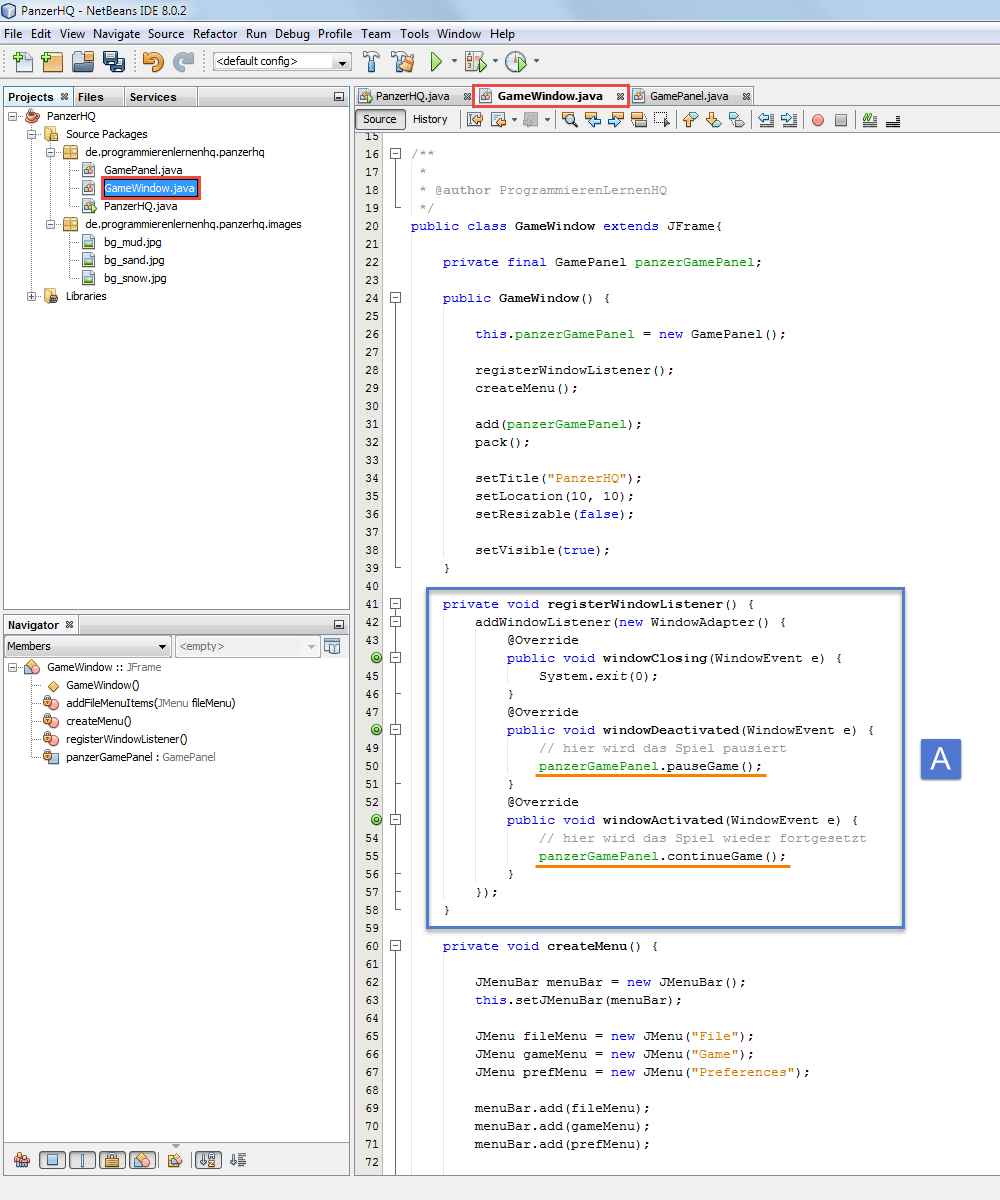Toggle Show Fields filter in Navigator

52,1160
